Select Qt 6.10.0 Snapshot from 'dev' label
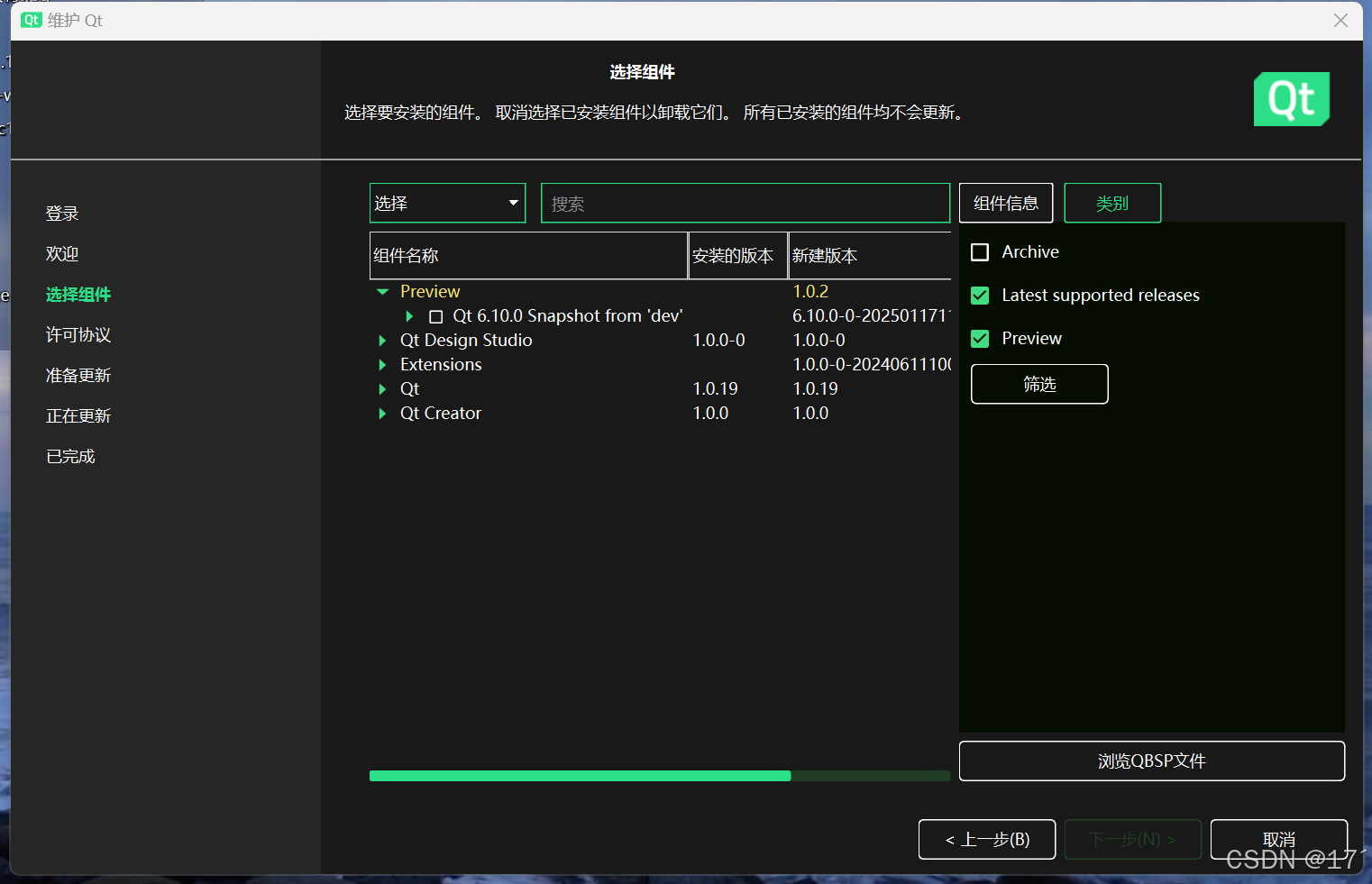 [x=568, y=316]
